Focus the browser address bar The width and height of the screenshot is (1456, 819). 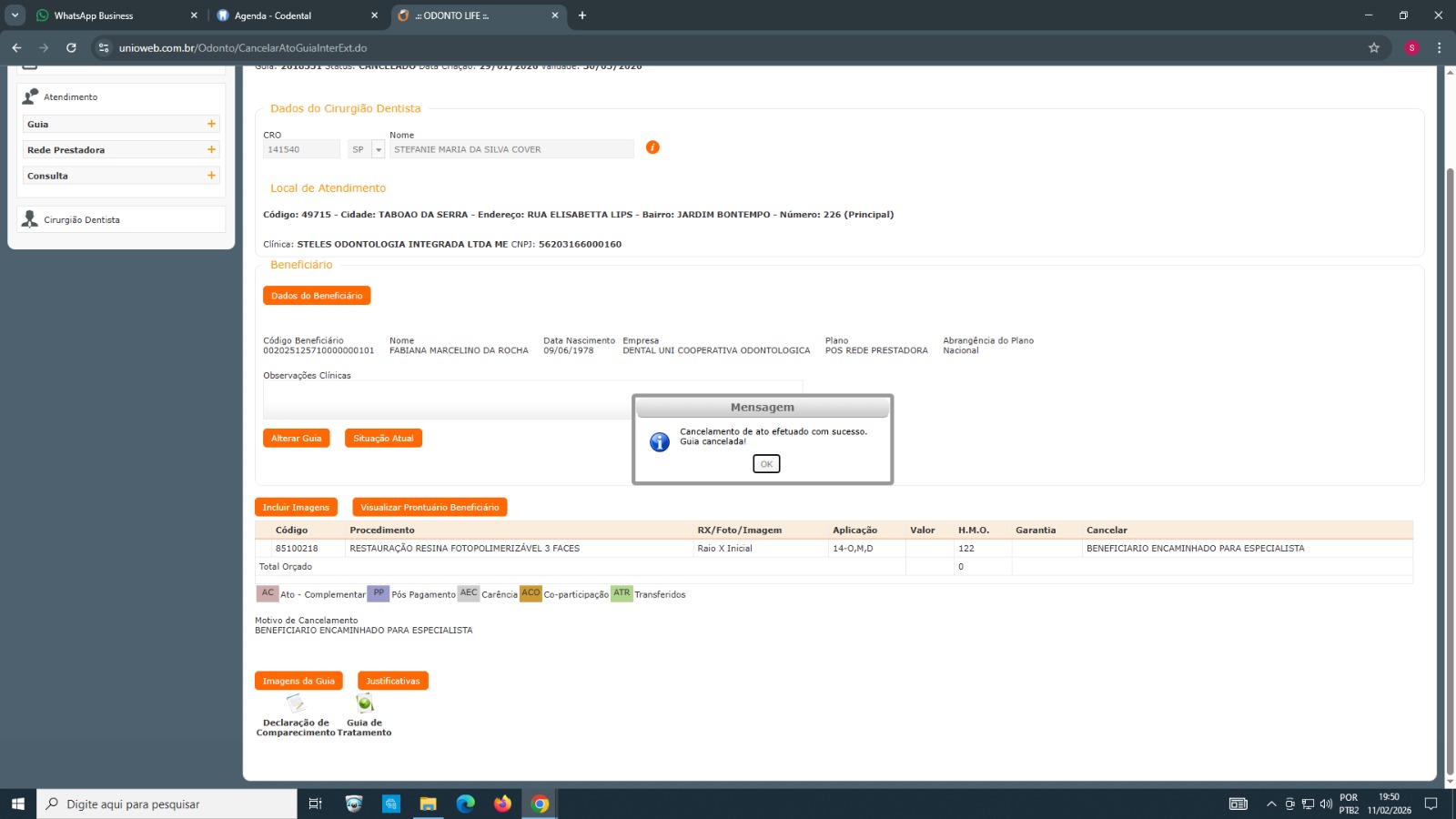tap(728, 47)
